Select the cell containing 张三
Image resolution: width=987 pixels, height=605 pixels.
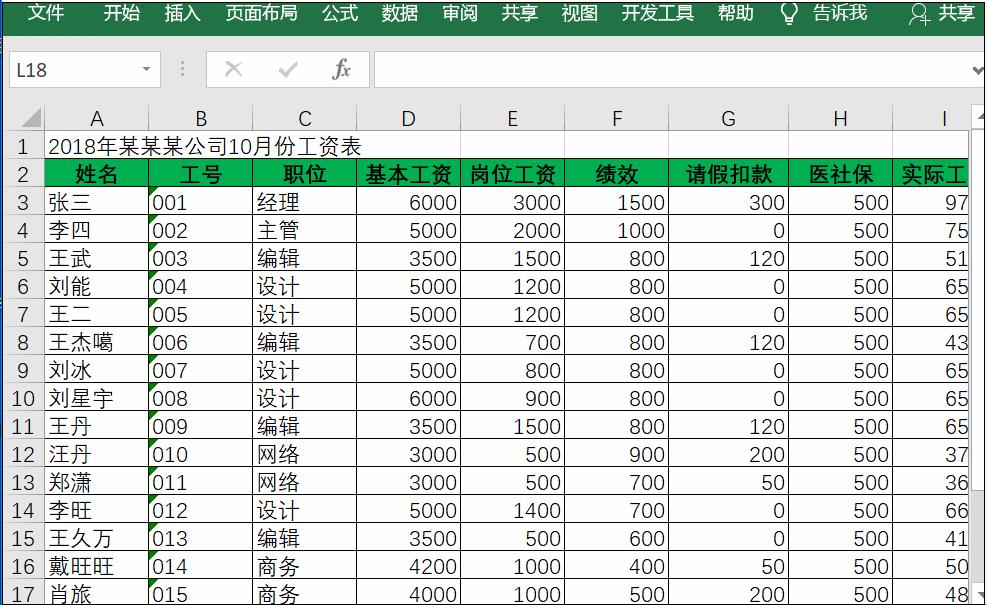pos(96,200)
